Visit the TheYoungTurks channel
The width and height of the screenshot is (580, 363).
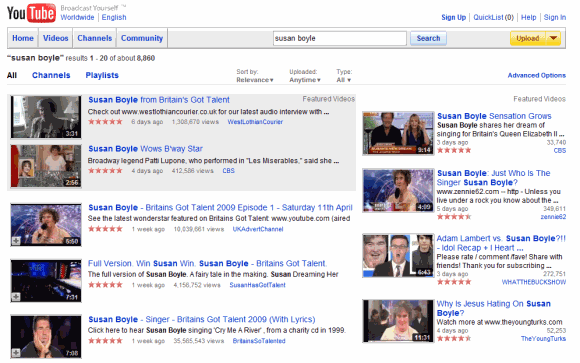click(543, 339)
